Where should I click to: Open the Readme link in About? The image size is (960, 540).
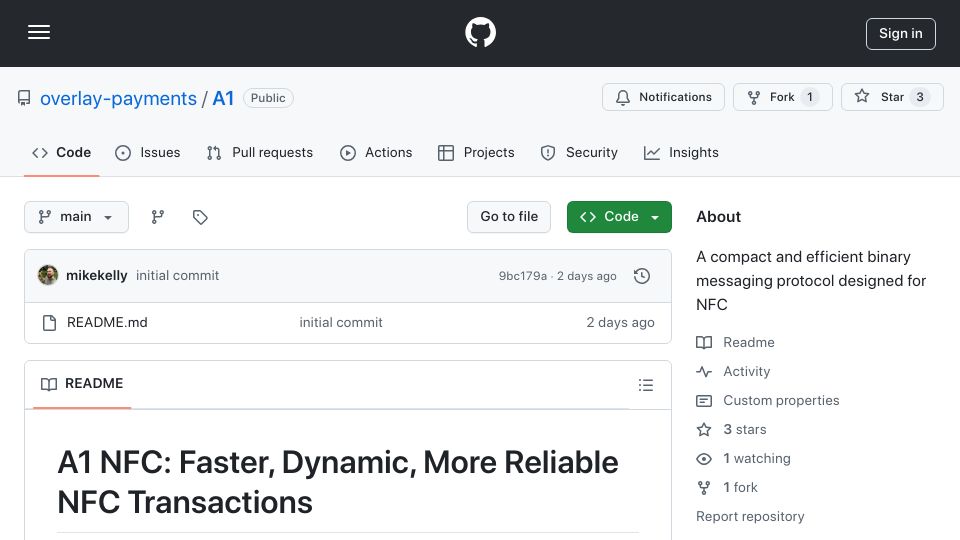(x=749, y=342)
